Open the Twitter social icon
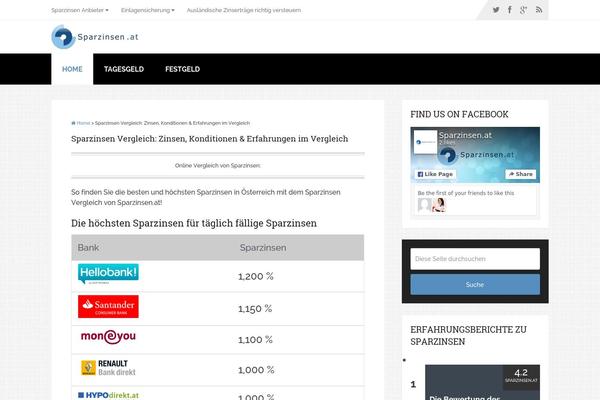Screen dimensions: 600x400 tap(496, 10)
